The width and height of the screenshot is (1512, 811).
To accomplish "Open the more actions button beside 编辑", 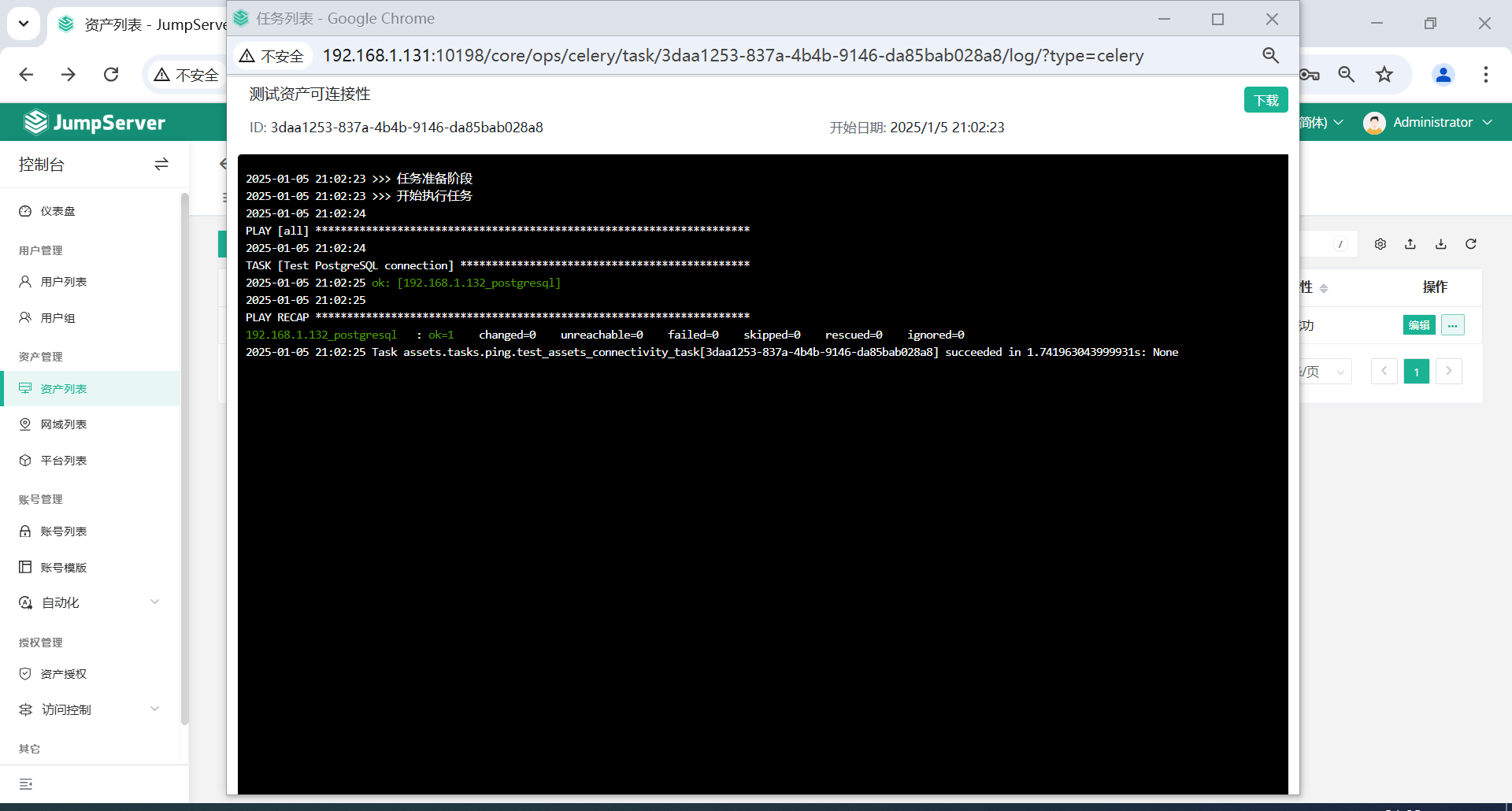I will click(1453, 325).
